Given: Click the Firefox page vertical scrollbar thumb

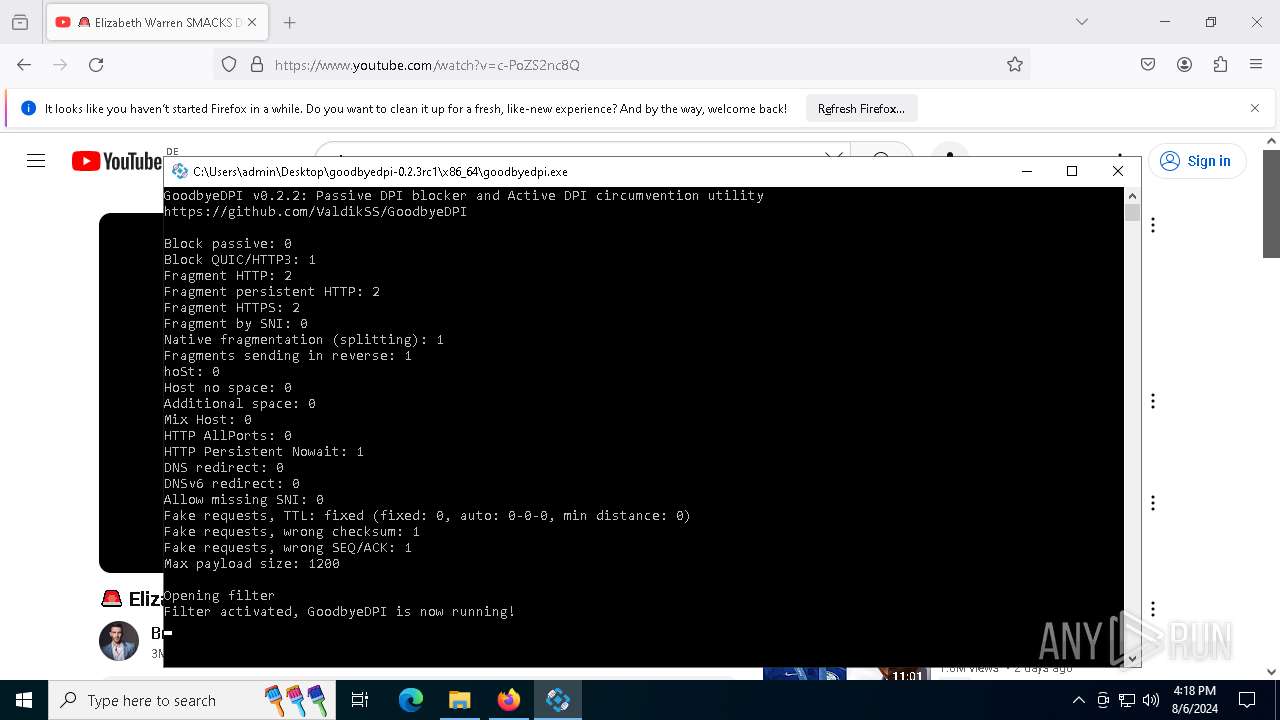Looking at the screenshot, I should (x=1271, y=203).
